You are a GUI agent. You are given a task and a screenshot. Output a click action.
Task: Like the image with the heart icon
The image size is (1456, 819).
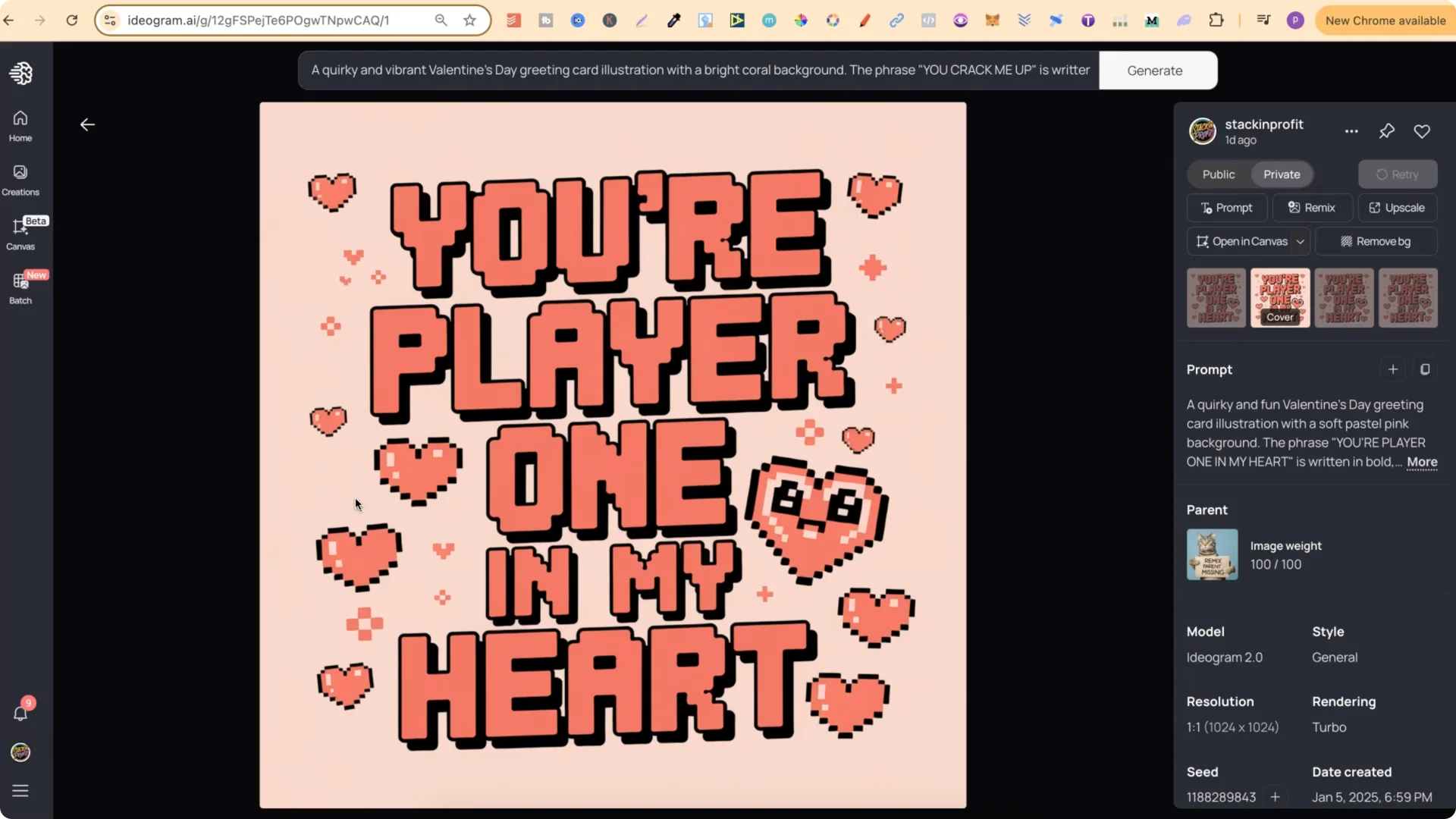click(x=1422, y=131)
